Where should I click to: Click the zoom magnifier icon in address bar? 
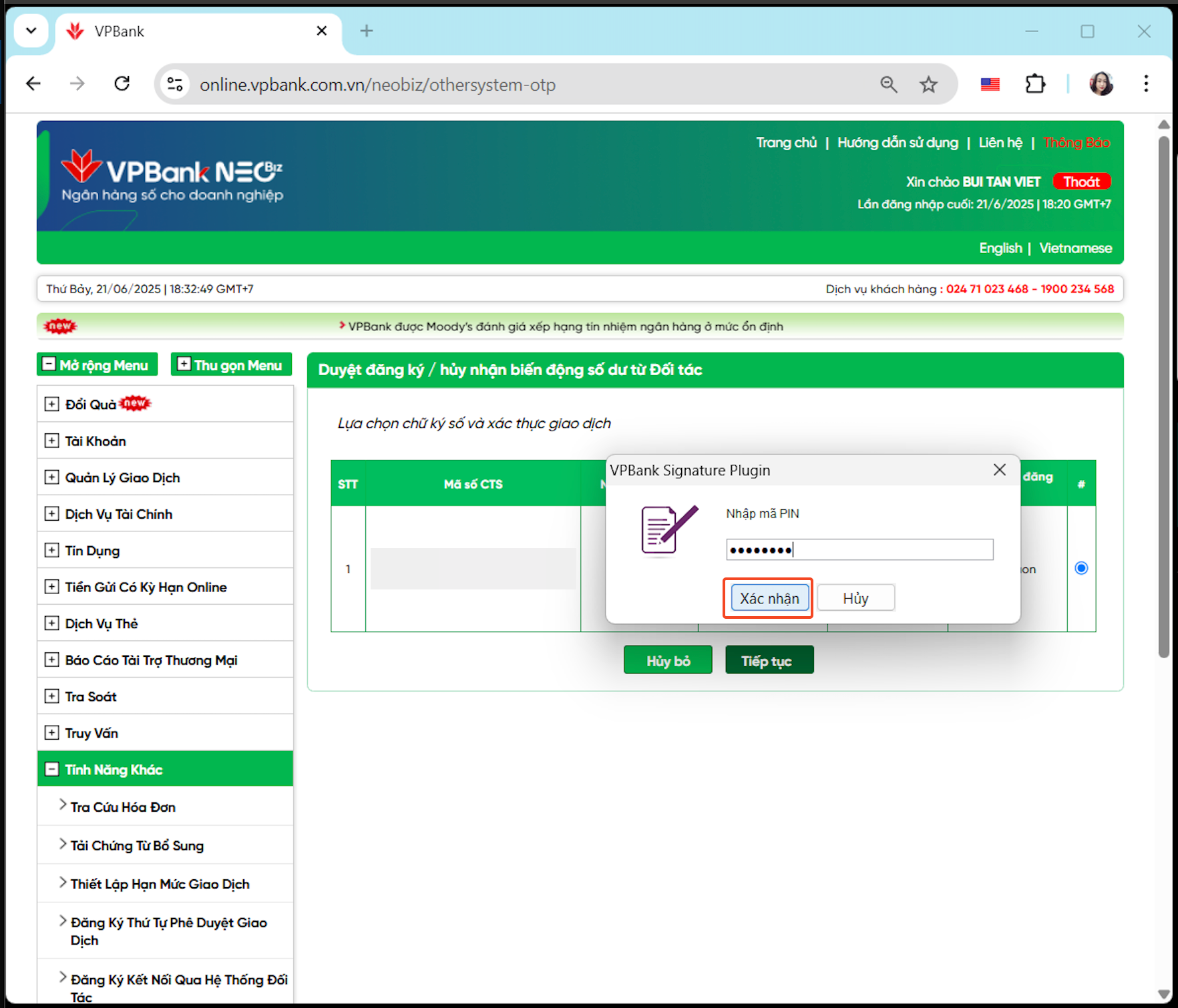tap(888, 85)
